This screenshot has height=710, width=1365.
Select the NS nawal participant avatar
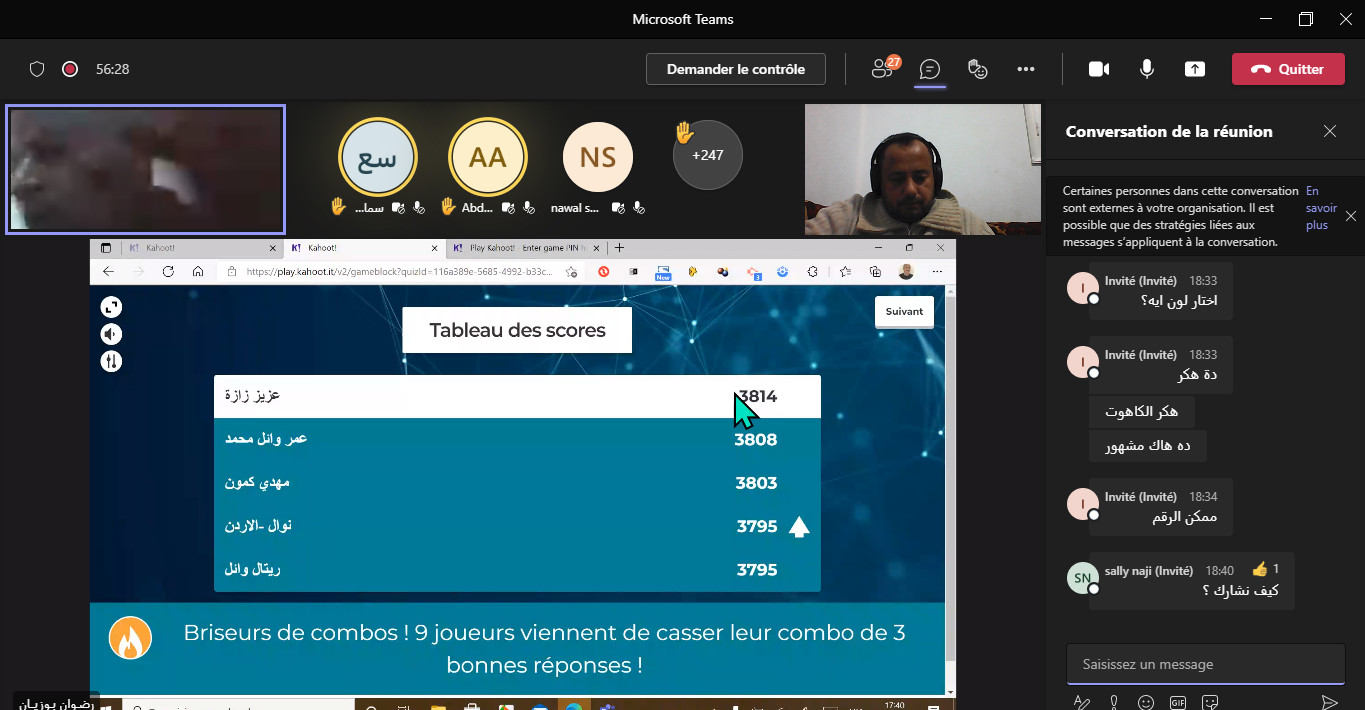[598, 157]
